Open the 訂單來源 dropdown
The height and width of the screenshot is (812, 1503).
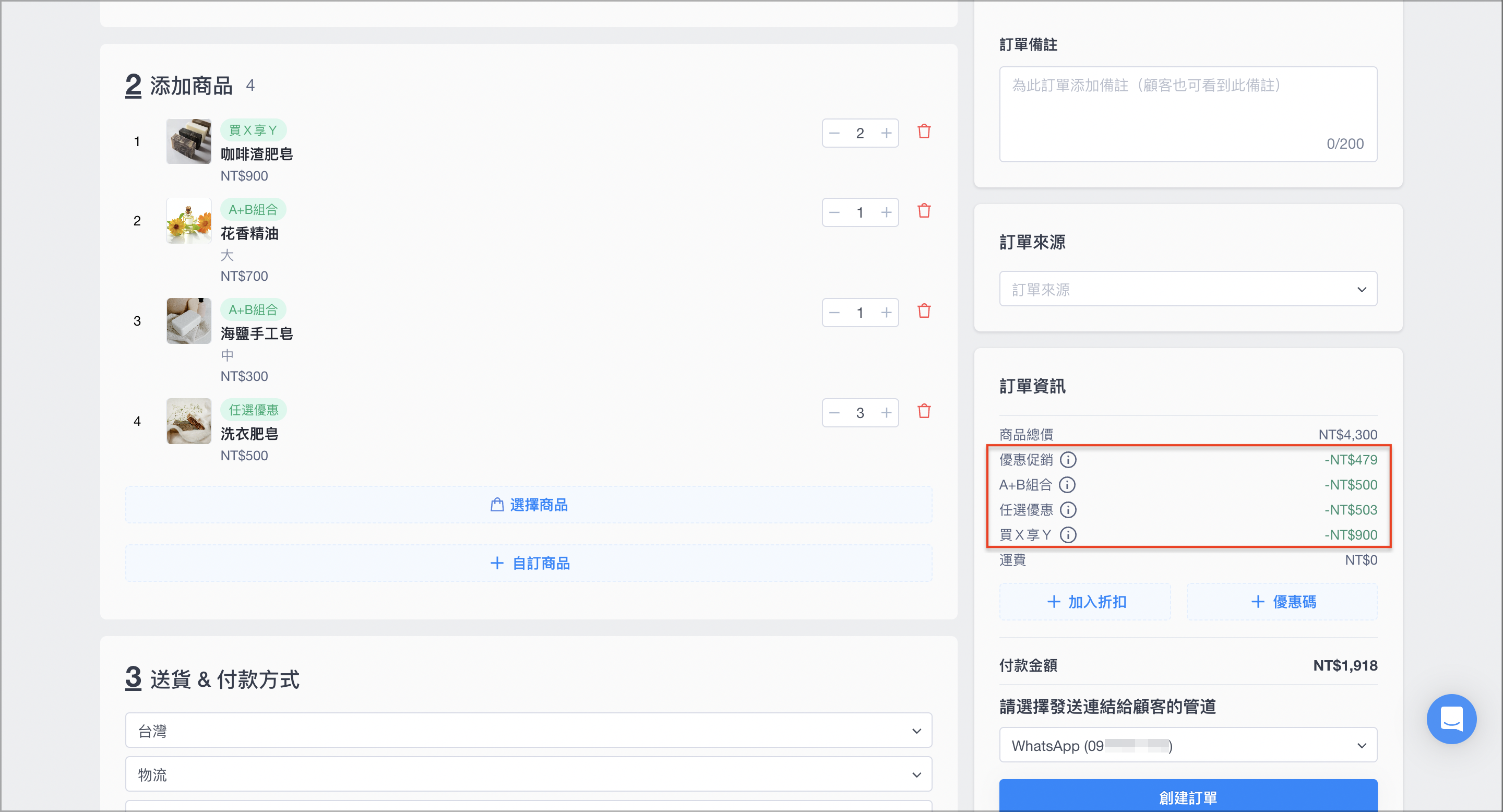point(1188,289)
